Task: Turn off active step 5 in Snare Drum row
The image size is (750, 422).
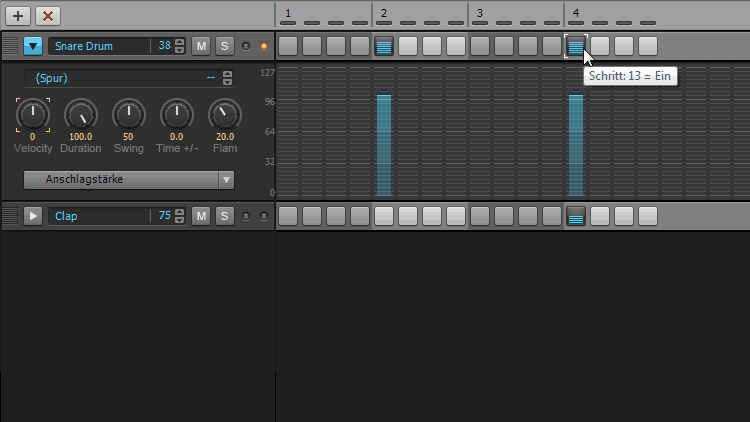Action: point(384,46)
